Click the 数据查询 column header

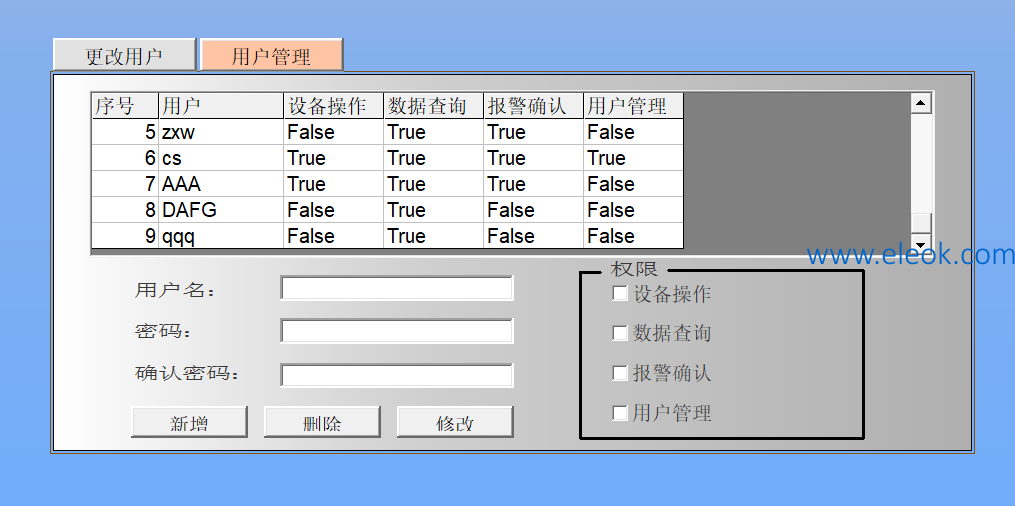(434, 106)
